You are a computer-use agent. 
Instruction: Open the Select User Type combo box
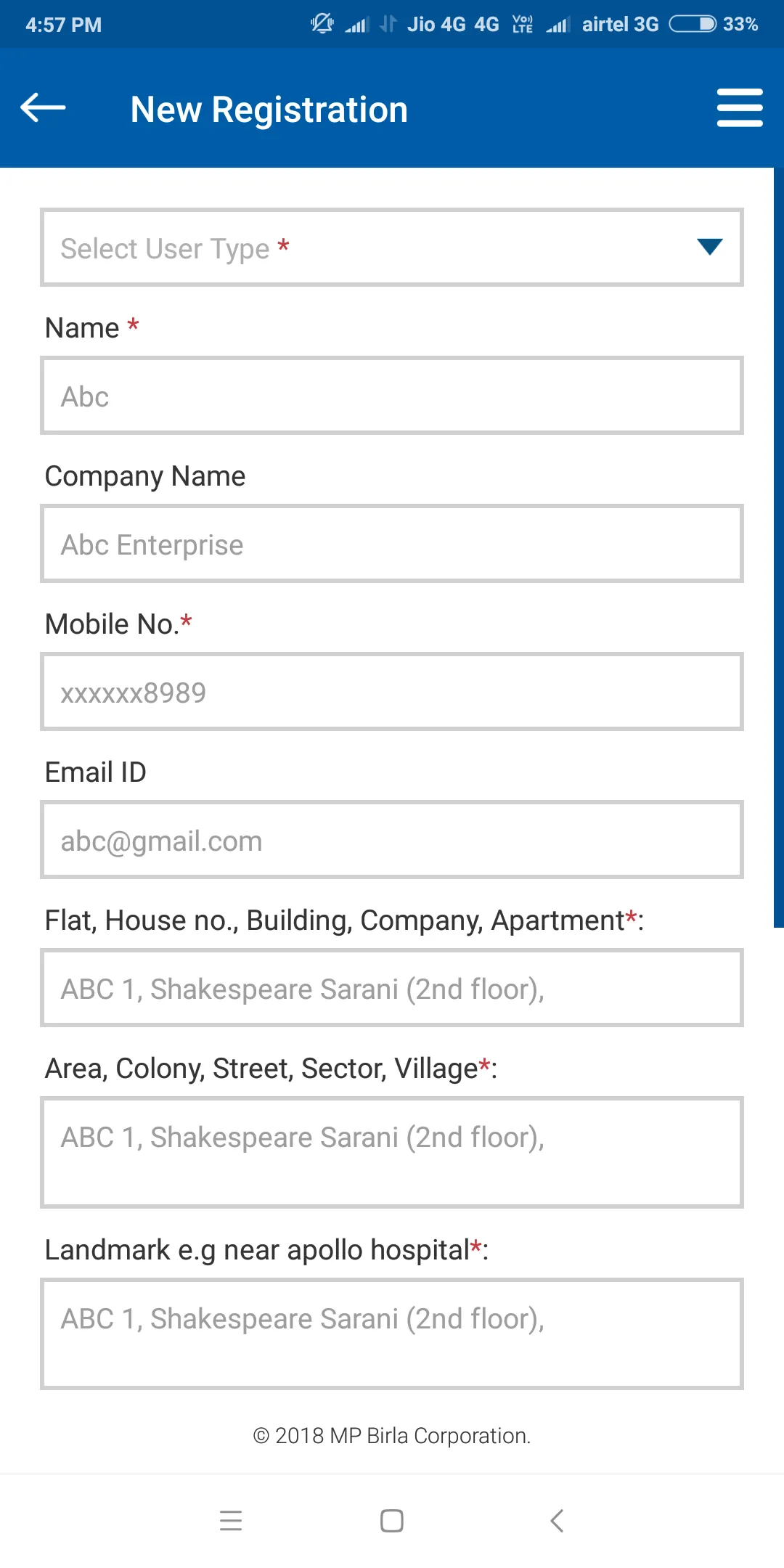click(363, 248)
